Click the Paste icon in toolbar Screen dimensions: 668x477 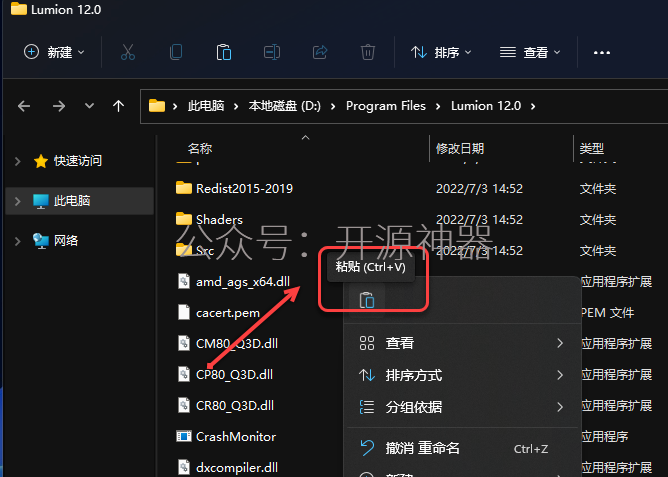(224, 52)
